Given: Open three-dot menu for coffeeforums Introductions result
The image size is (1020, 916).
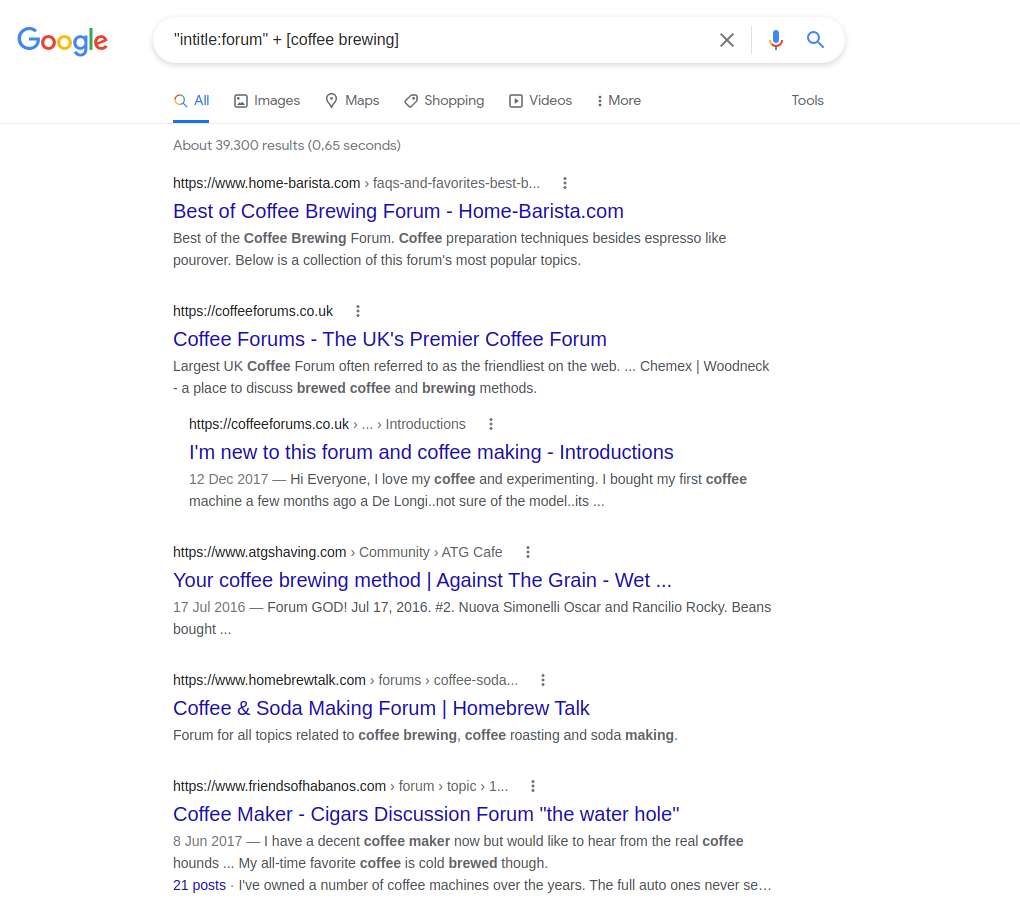Looking at the screenshot, I should 491,424.
